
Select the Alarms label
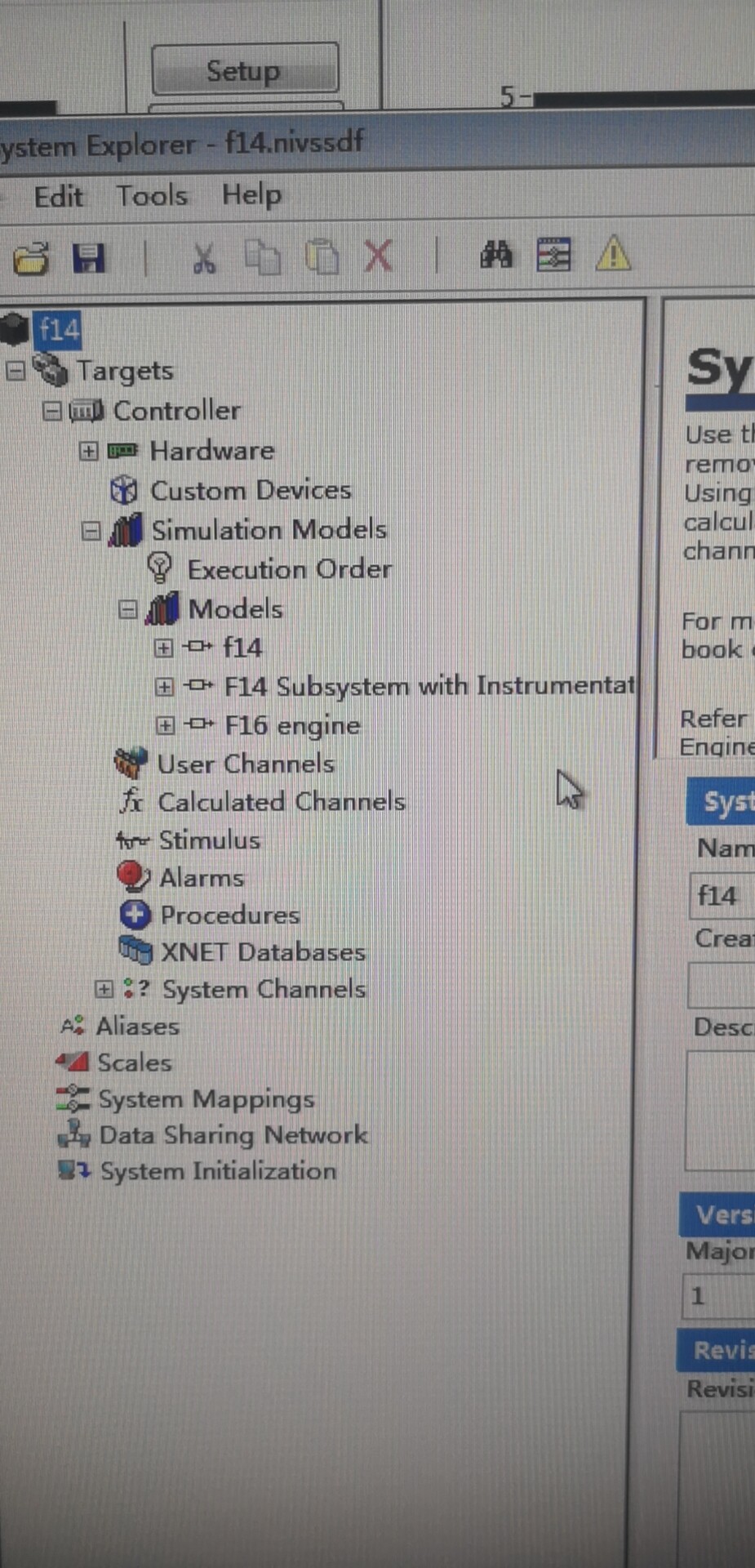[202, 878]
